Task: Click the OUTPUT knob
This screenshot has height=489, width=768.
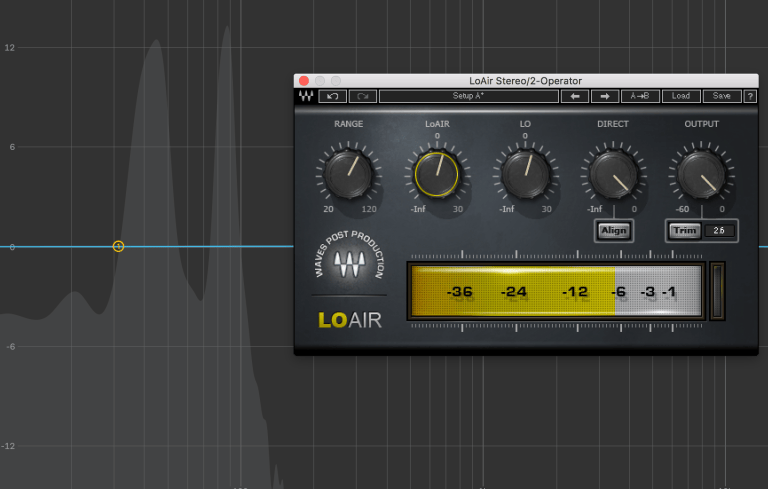Action: (701, 174)
